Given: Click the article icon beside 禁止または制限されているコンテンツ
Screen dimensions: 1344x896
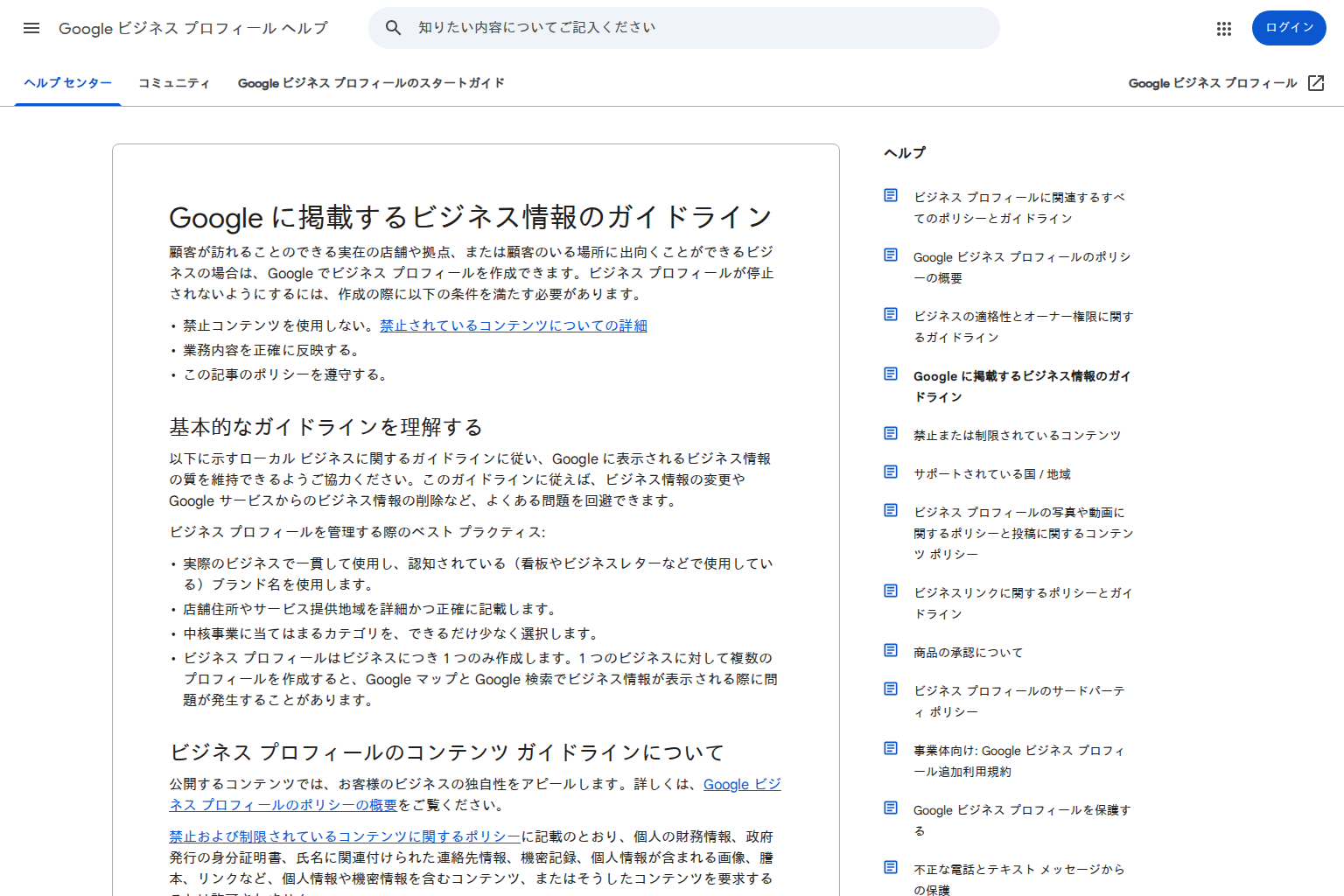Looking at the screenshot, I should (891, 433).
